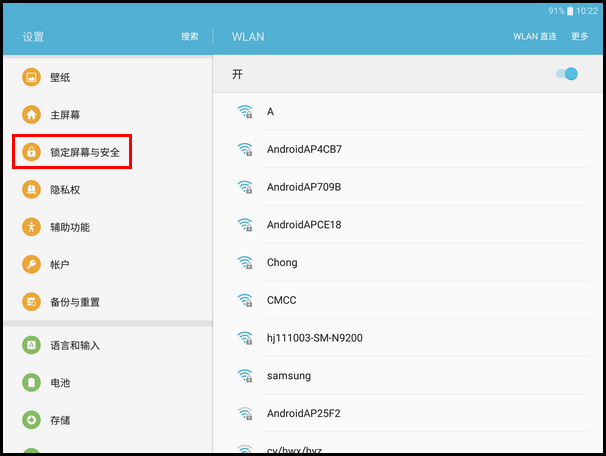Tap the 帐户 key icon
The width and height of the screenshot is (606, 456).
click(31, 264)
